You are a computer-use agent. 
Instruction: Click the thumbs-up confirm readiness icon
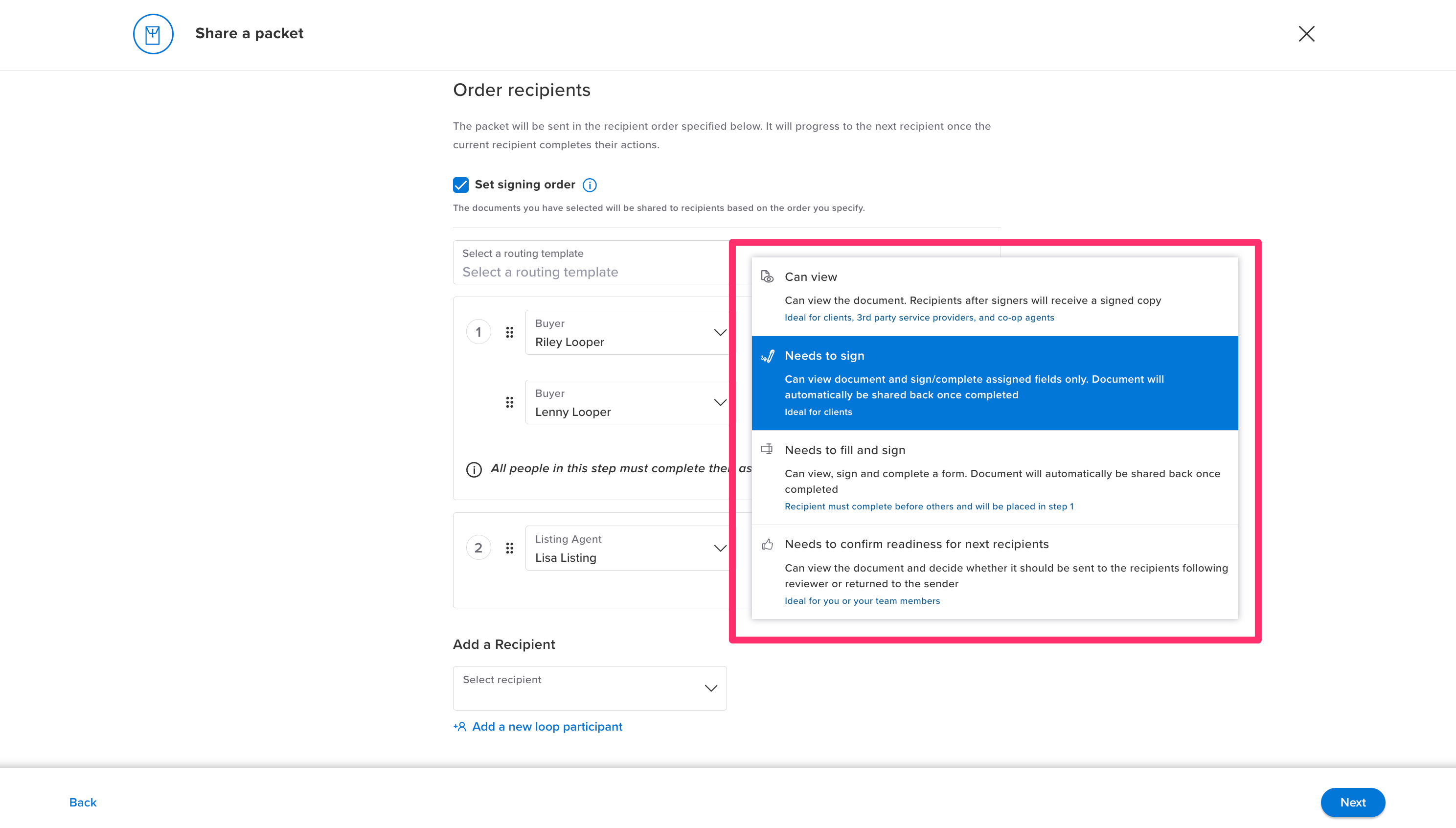(768, 544)
